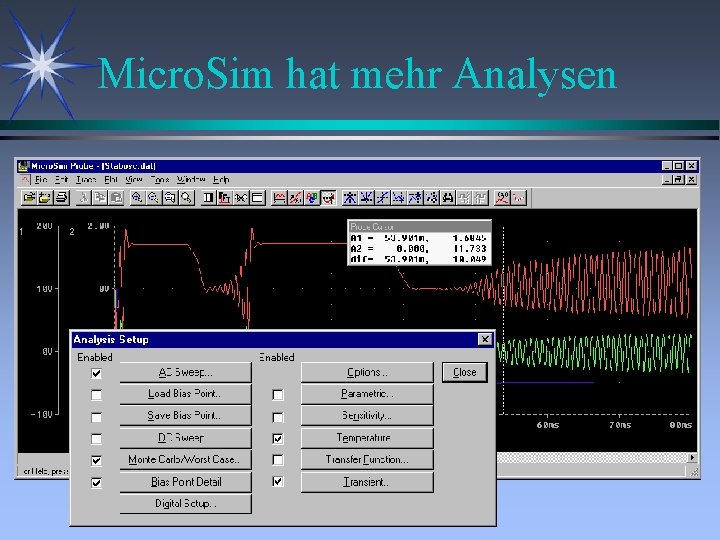Open the View menu
Image resolution: width=720 pixels, height=540 pixels.
tap(134, 180)
